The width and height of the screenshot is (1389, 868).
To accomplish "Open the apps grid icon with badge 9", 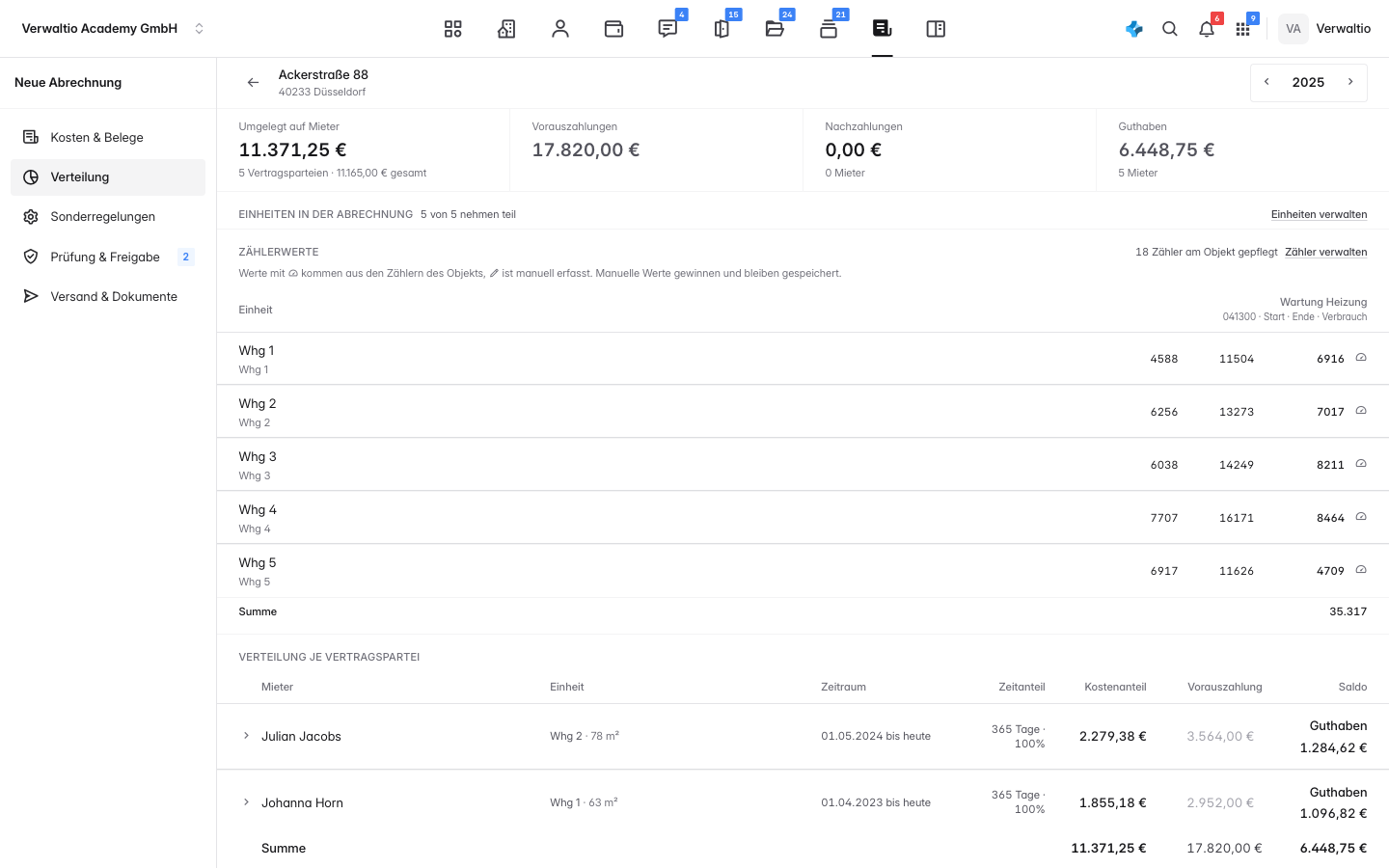I will click(1243, 29).
